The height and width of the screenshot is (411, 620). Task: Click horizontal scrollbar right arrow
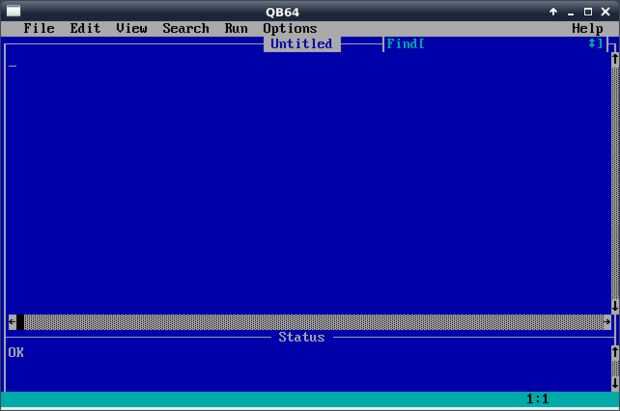(607, 322)
